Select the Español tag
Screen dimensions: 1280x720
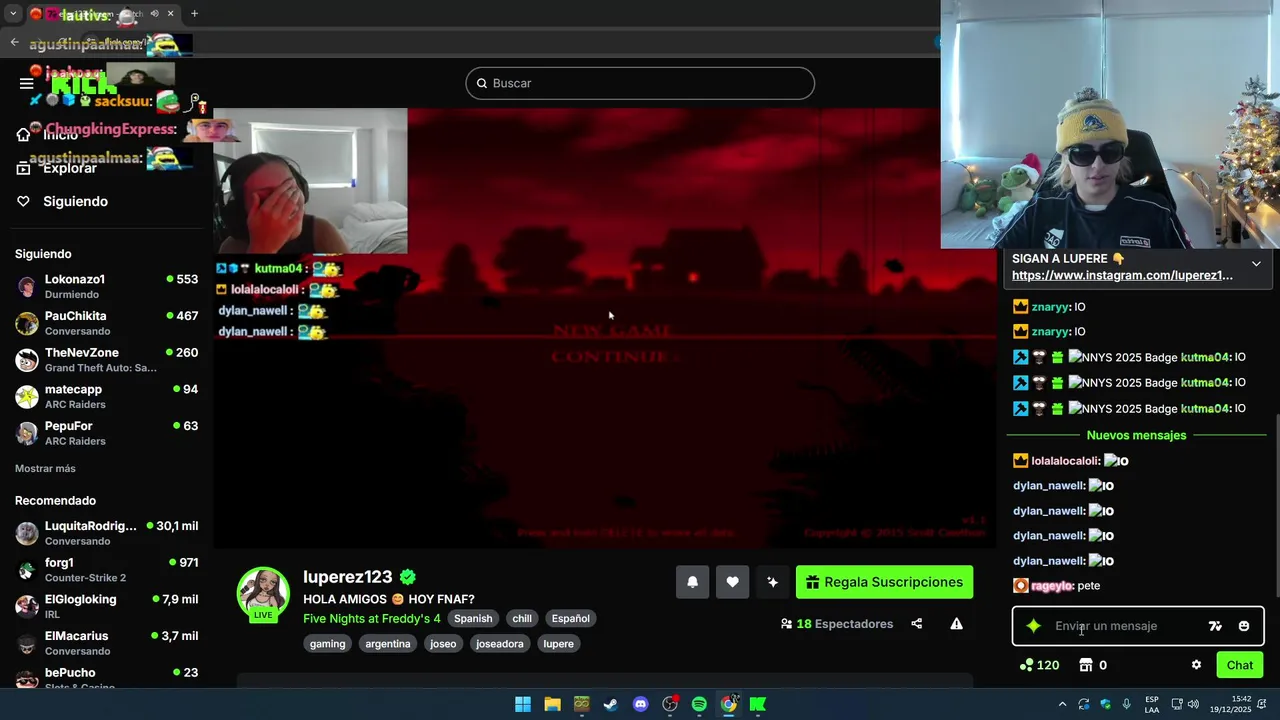571,618
